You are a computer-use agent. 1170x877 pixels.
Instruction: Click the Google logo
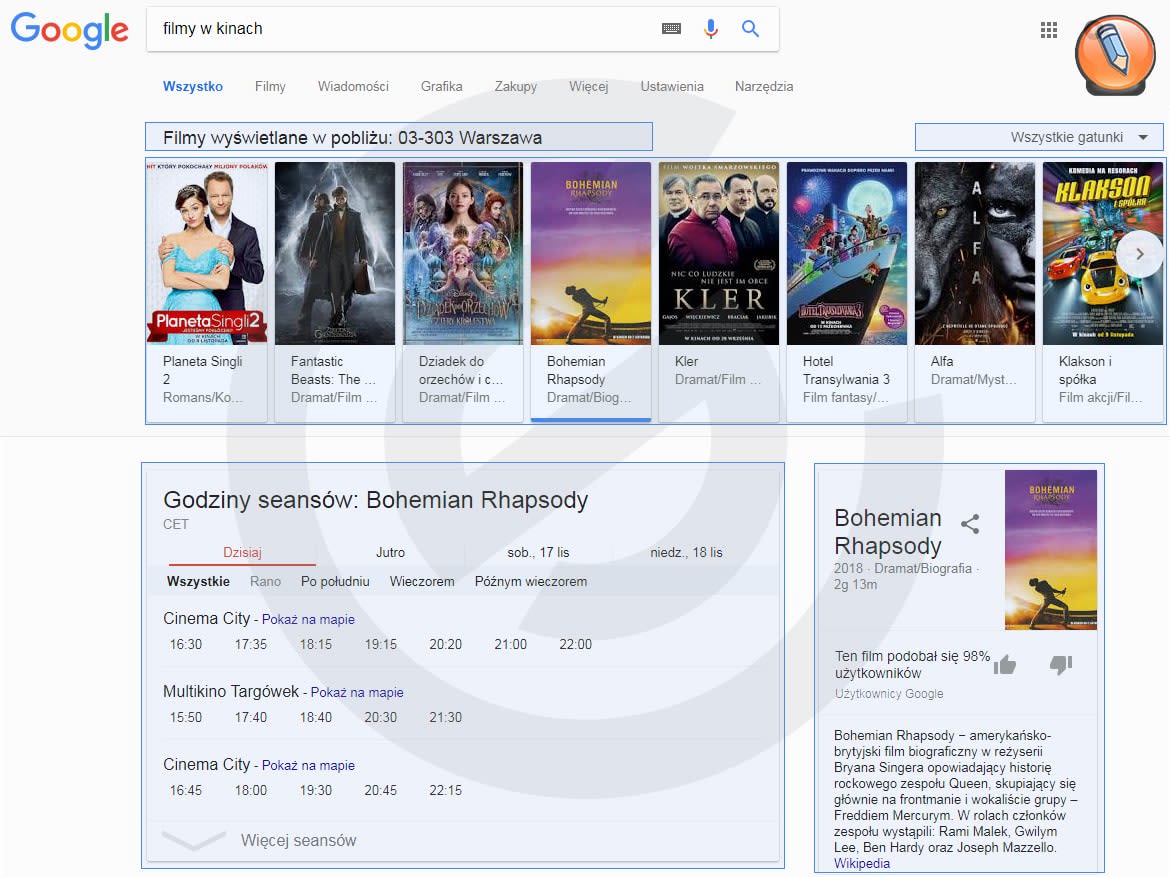click(69, 30)
